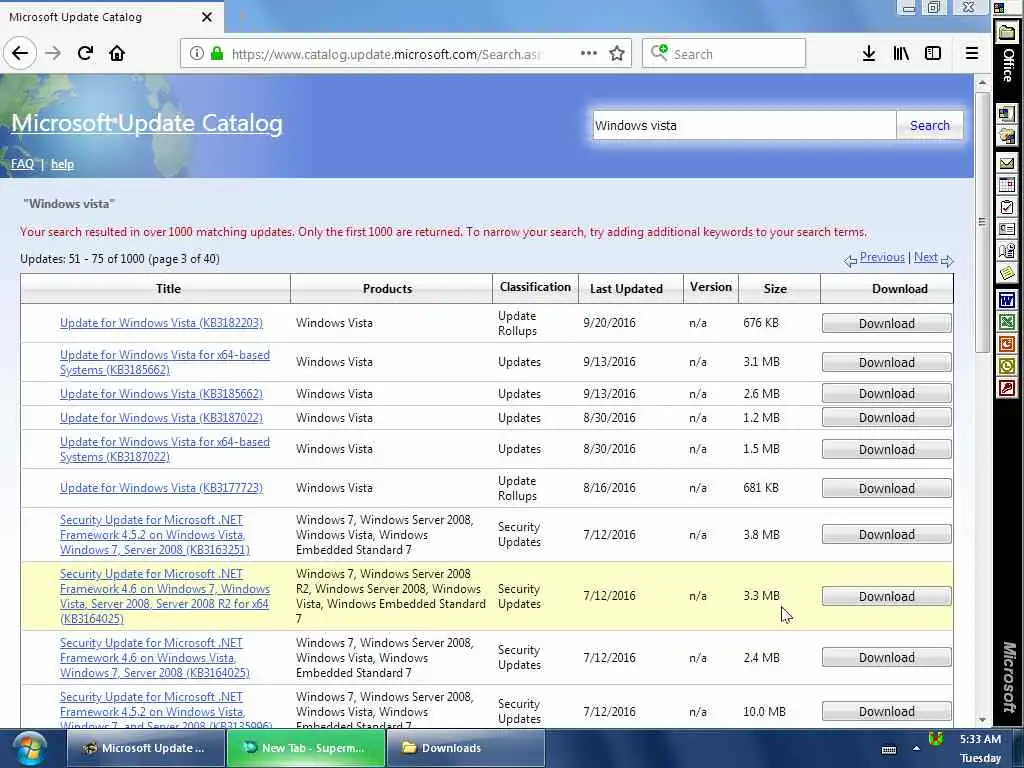Click the folder icon atop the Office bar

pos(1006,33)
